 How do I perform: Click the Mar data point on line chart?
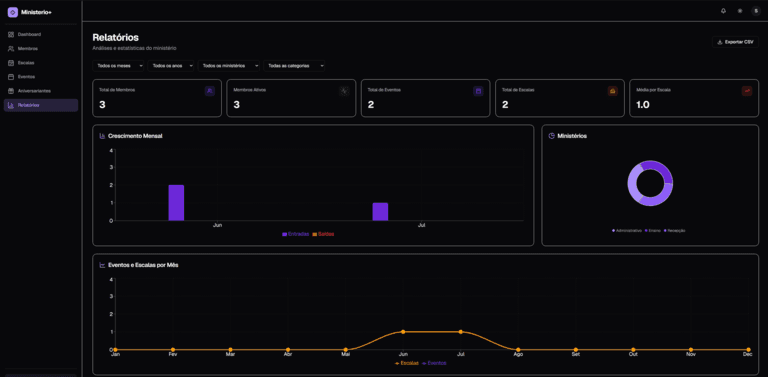point(230,350)
